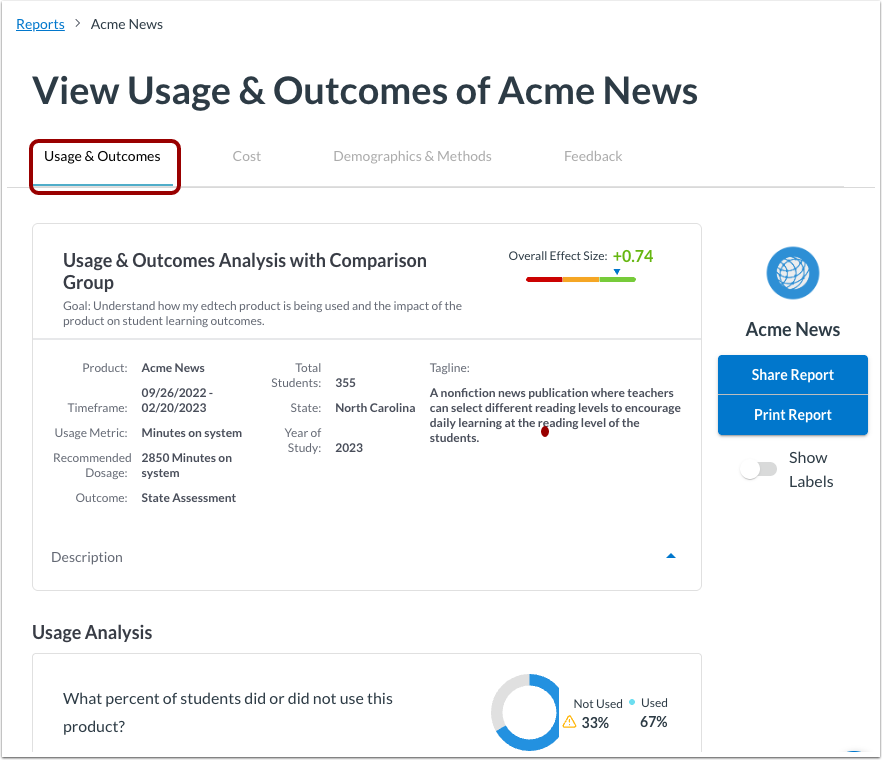Click the Usage & Outcomes tab
The width and height of the screenshot is (882, 760).
tap(102, 156)
